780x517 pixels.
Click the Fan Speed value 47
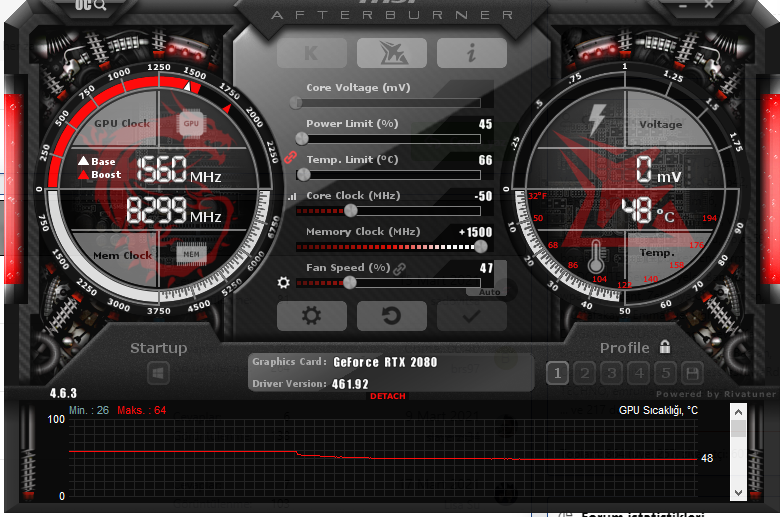pos(486,268)
